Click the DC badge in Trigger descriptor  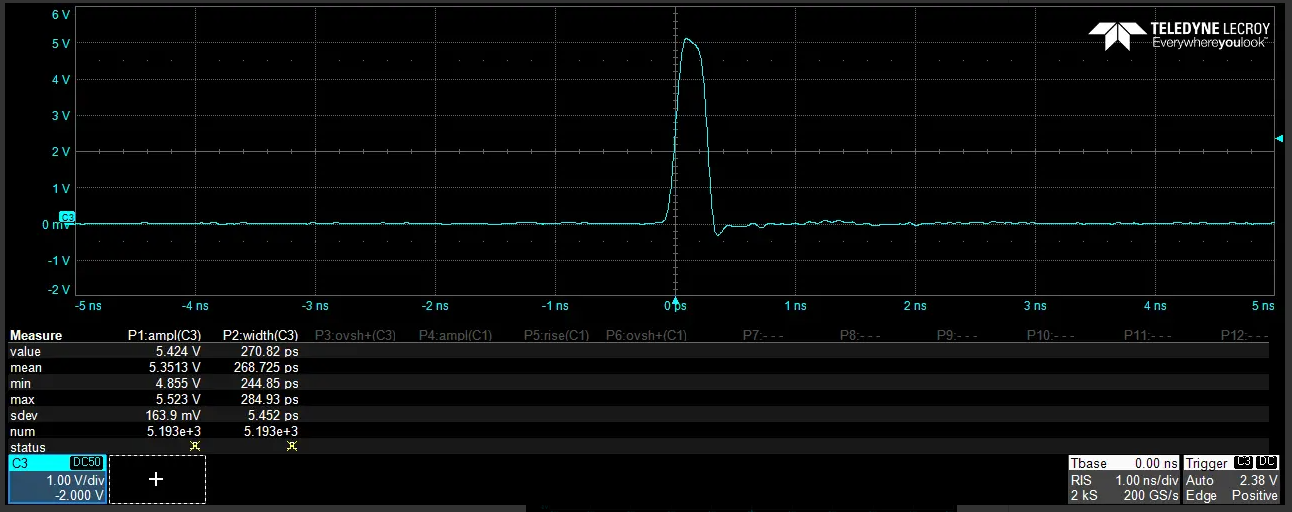[1267, 463]
